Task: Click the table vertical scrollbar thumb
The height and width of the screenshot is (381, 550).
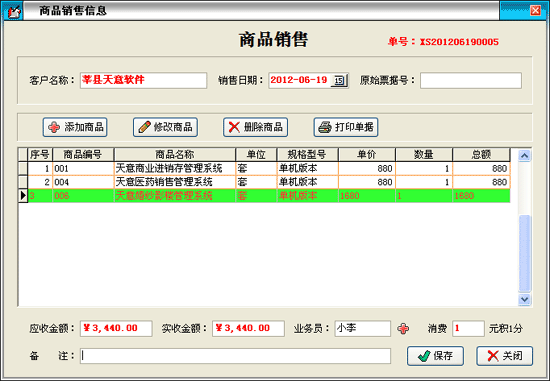Action: click(524, 253)
